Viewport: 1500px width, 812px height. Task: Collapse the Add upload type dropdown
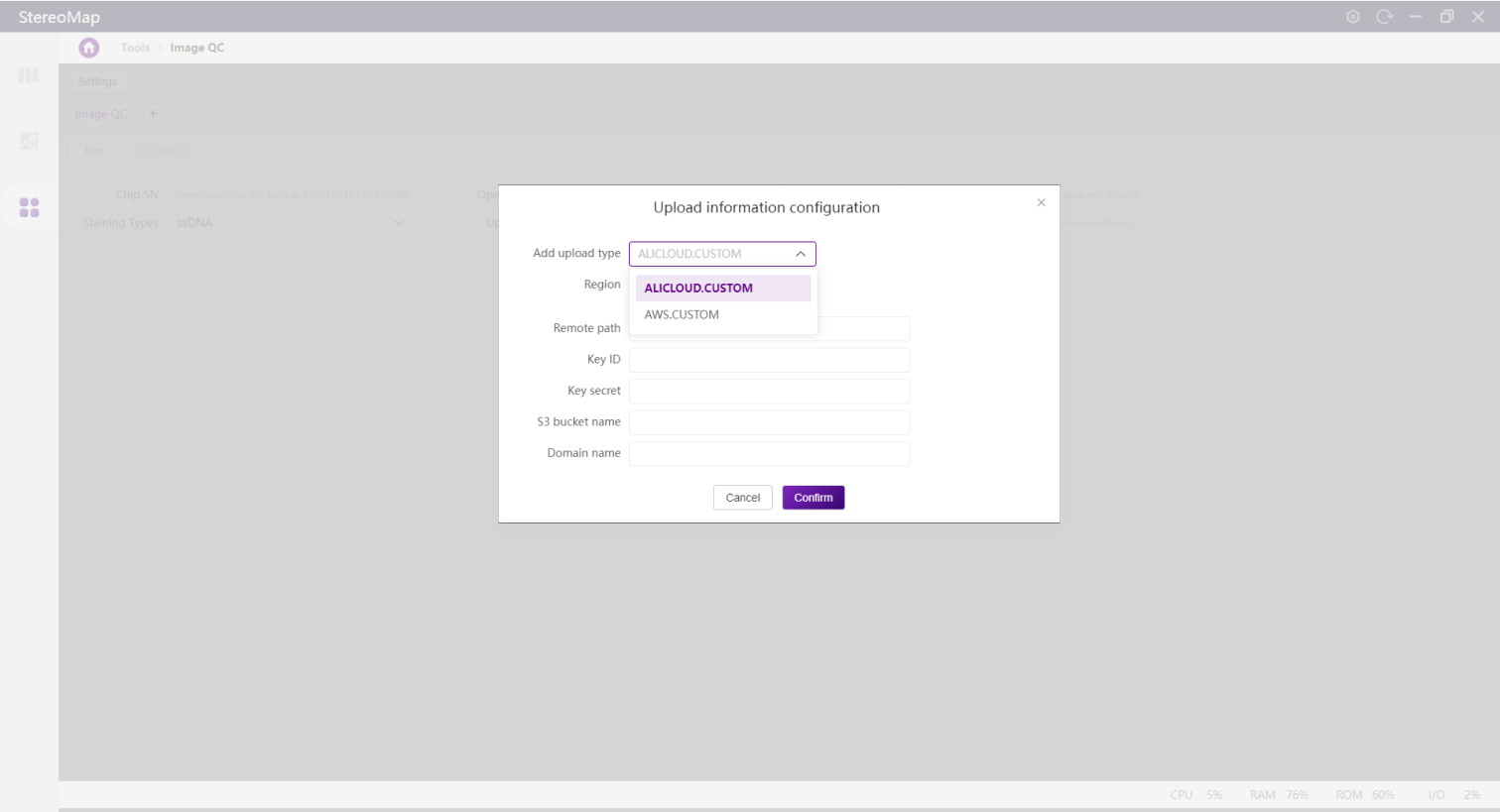tap(800, 254)
